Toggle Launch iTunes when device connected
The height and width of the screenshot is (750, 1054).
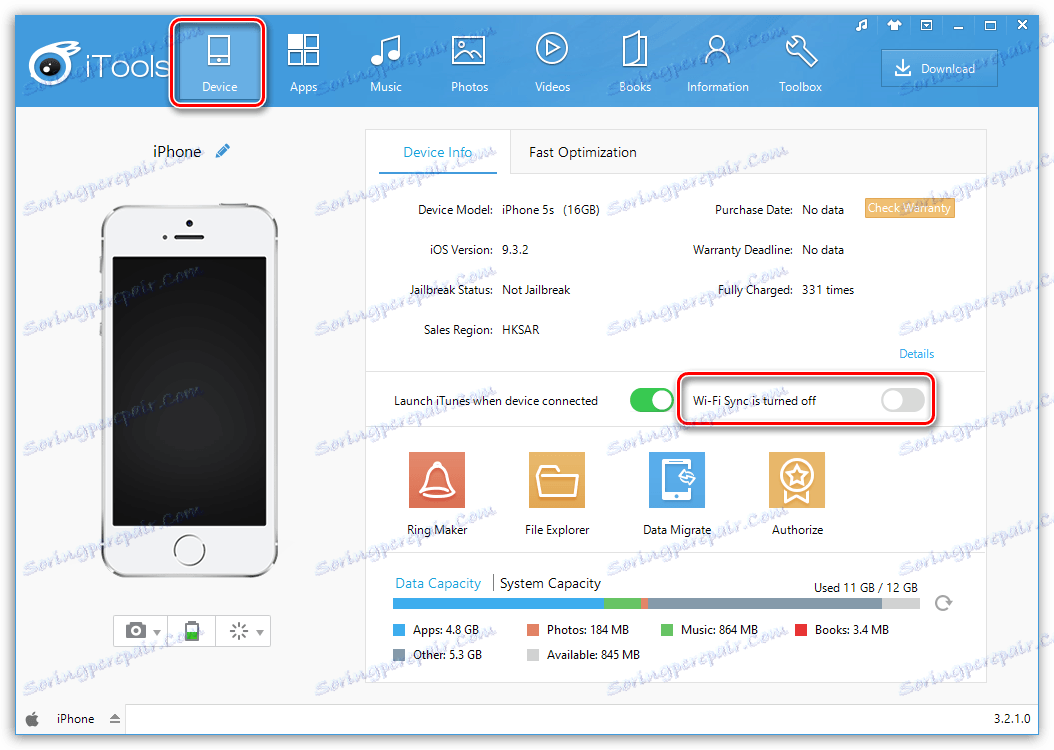click(651, 401)
